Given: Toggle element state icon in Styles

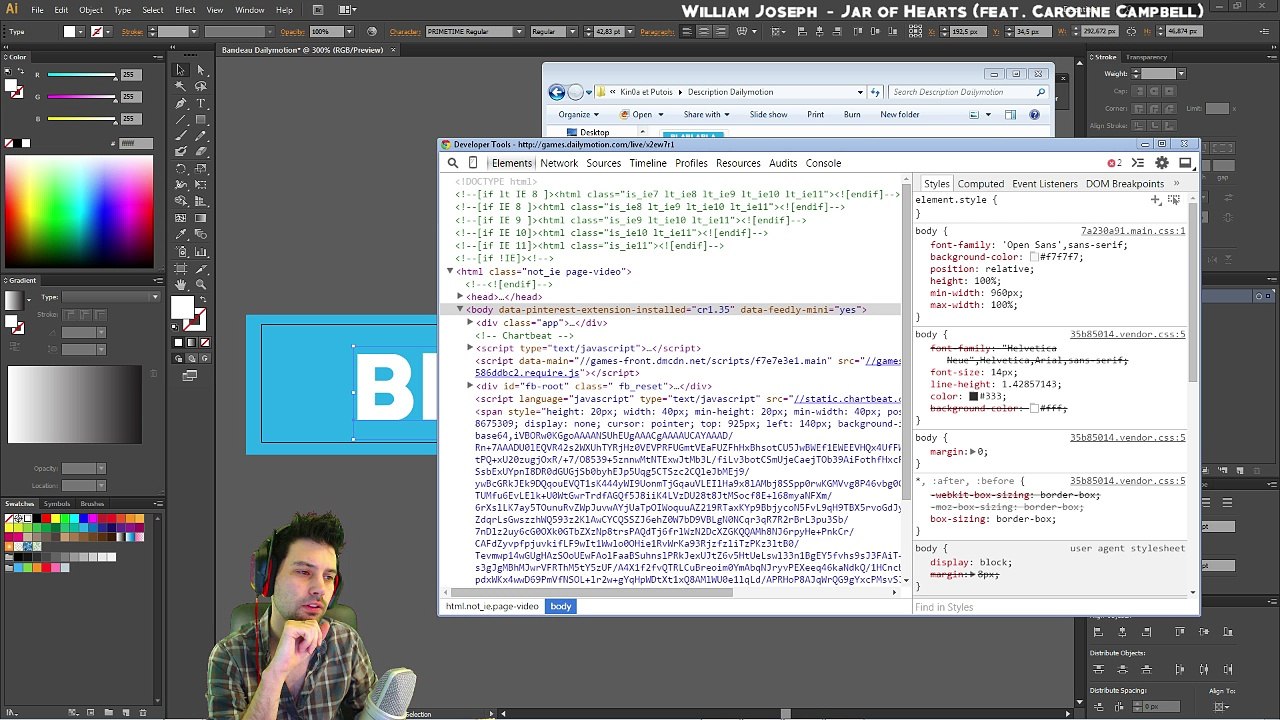Looking at the screenshot, I should 1173,200.
